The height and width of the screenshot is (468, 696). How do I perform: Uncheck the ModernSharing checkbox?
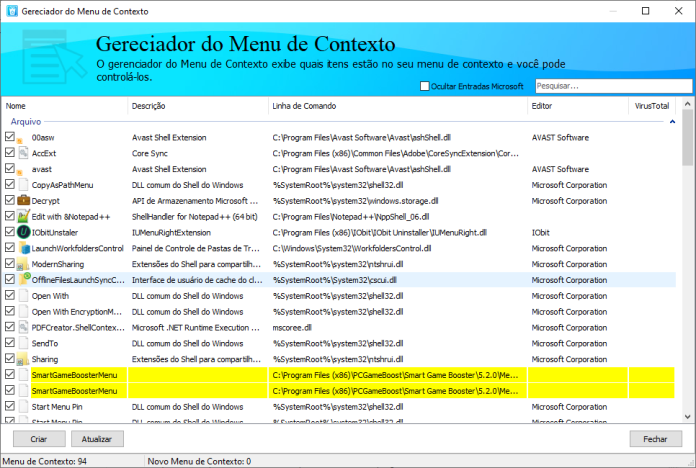10,263
